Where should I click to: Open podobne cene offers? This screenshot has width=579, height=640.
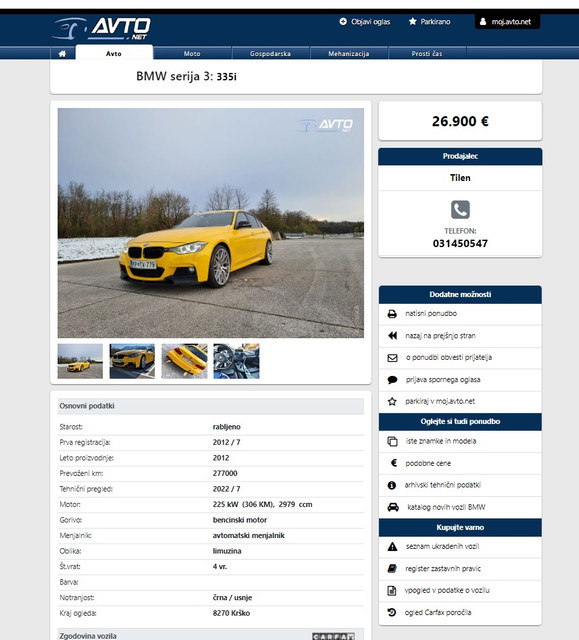(428, 463)
